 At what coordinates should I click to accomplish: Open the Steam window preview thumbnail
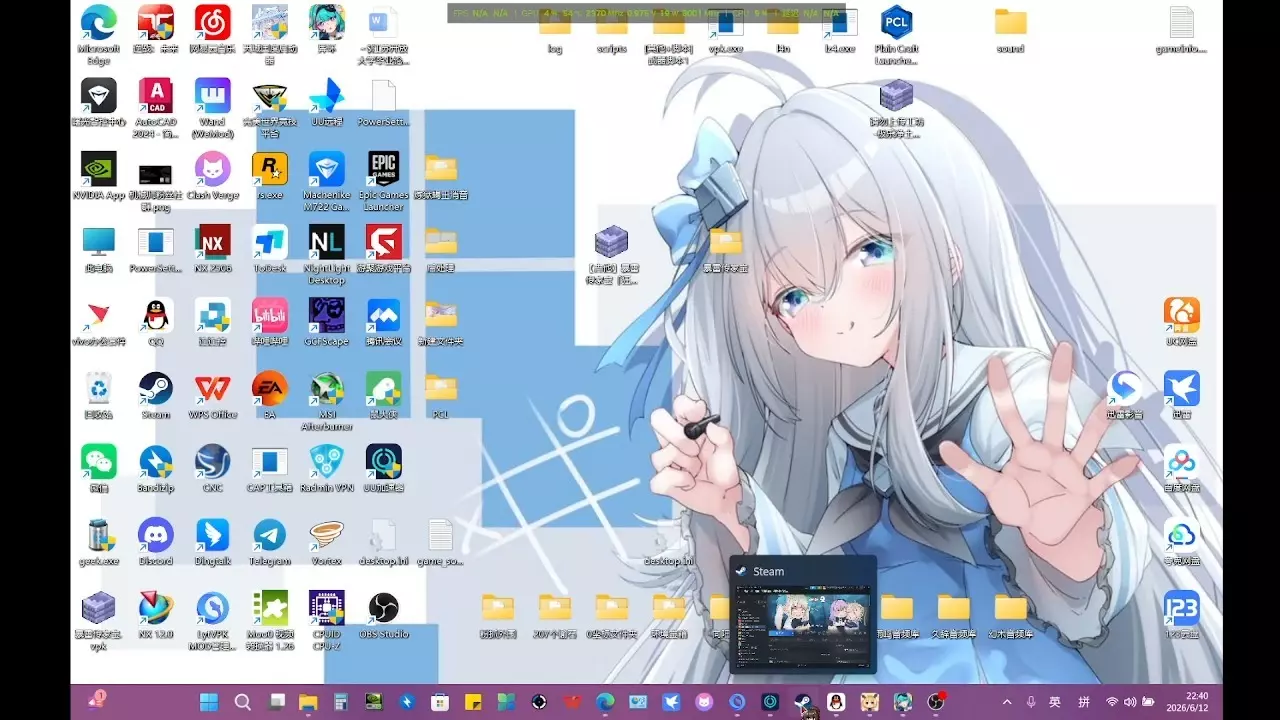(x=803, y=627)
